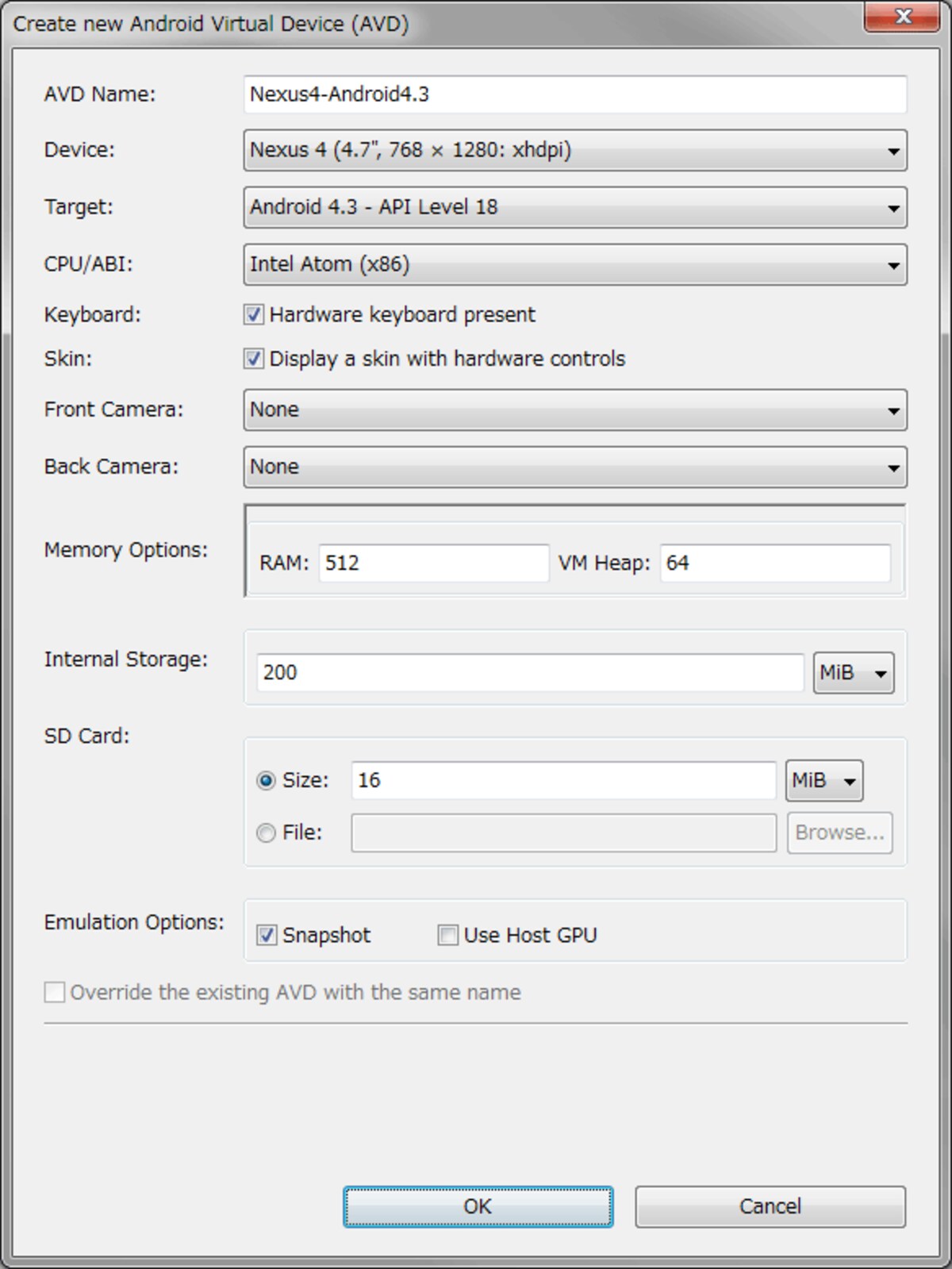
Task: Open the SD Card MiB unit dropdown
Action: [824, 781]
